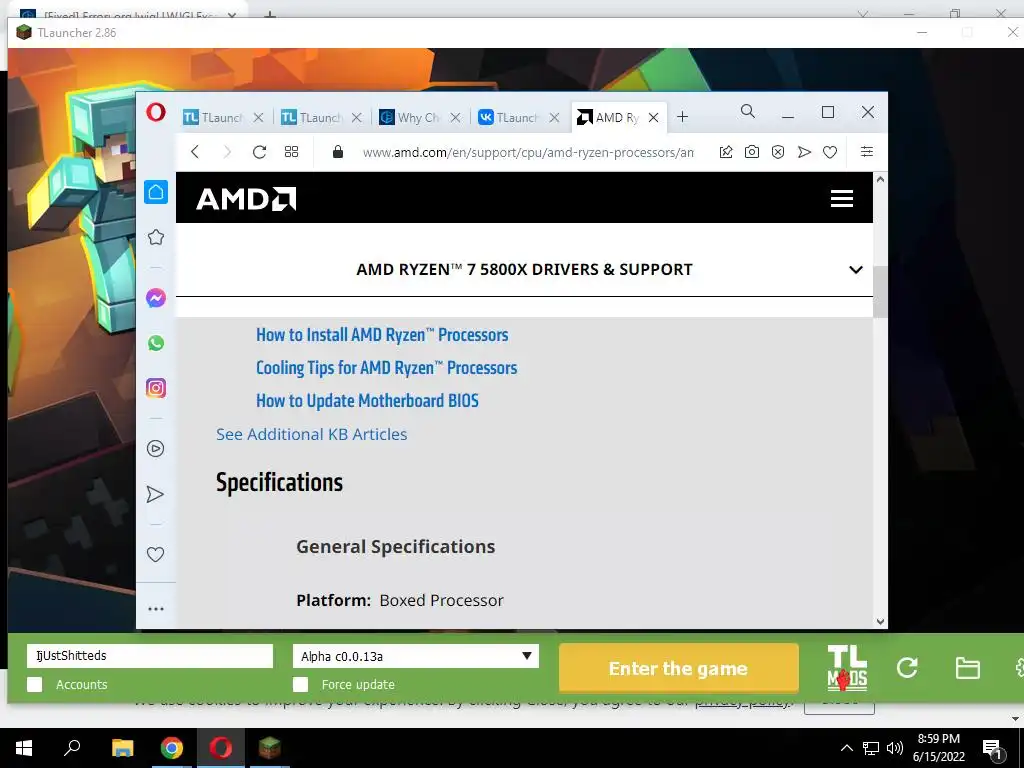Open the Alpha c0.0.13a version dropdown

coord(416,656)
